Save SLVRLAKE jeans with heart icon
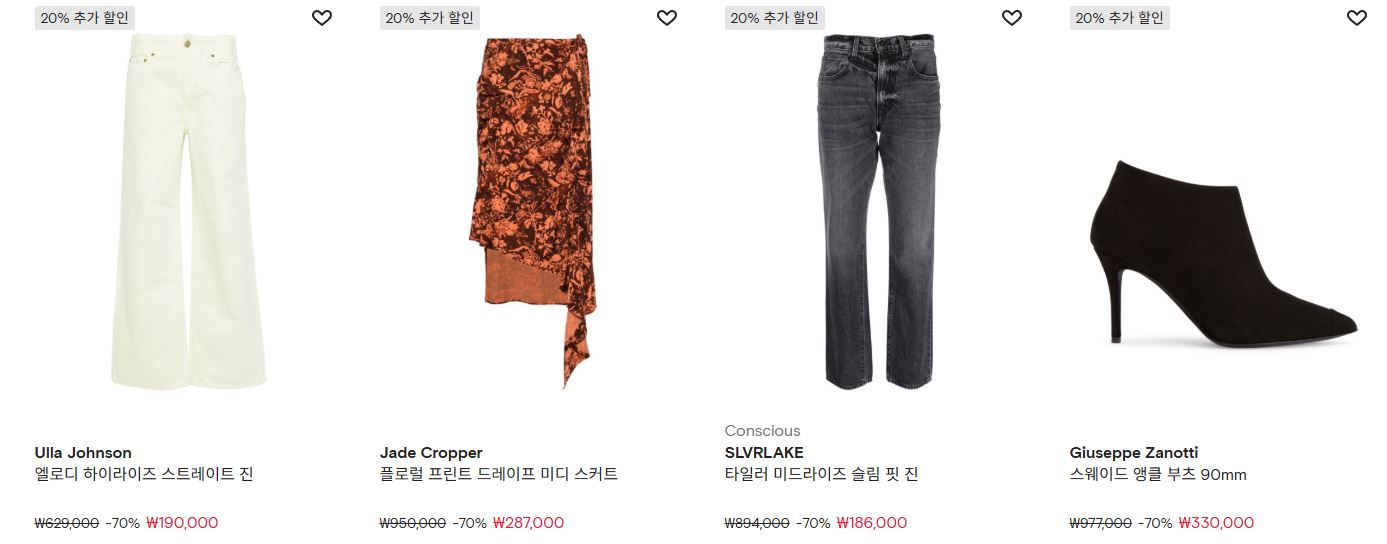Image resolution: width=1387 pixels, height=544 pixels. [x=1011, y=18]
